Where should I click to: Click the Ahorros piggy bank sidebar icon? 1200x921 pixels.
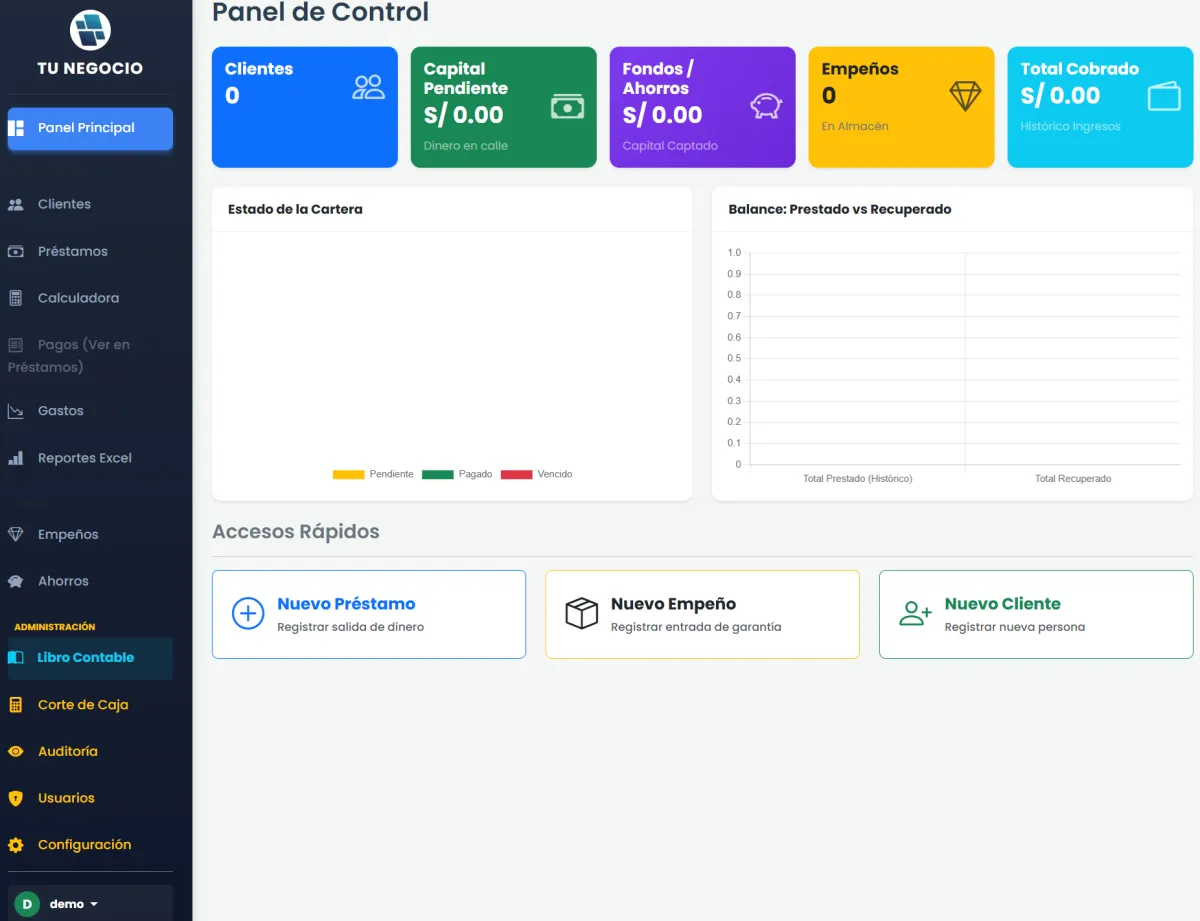tap(16, 581)
